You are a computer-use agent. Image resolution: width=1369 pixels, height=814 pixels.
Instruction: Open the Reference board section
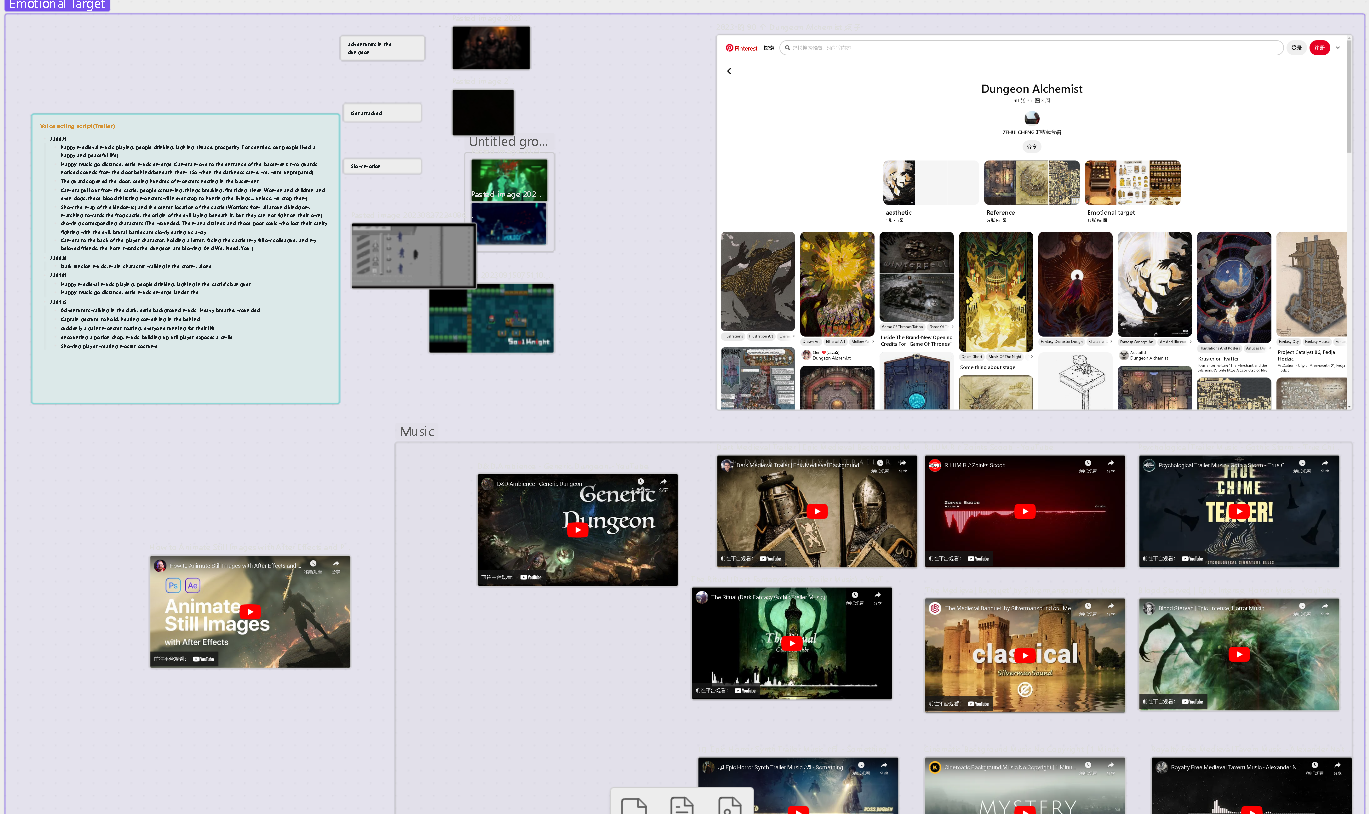pyautogui.click(x=1031, y=183)
